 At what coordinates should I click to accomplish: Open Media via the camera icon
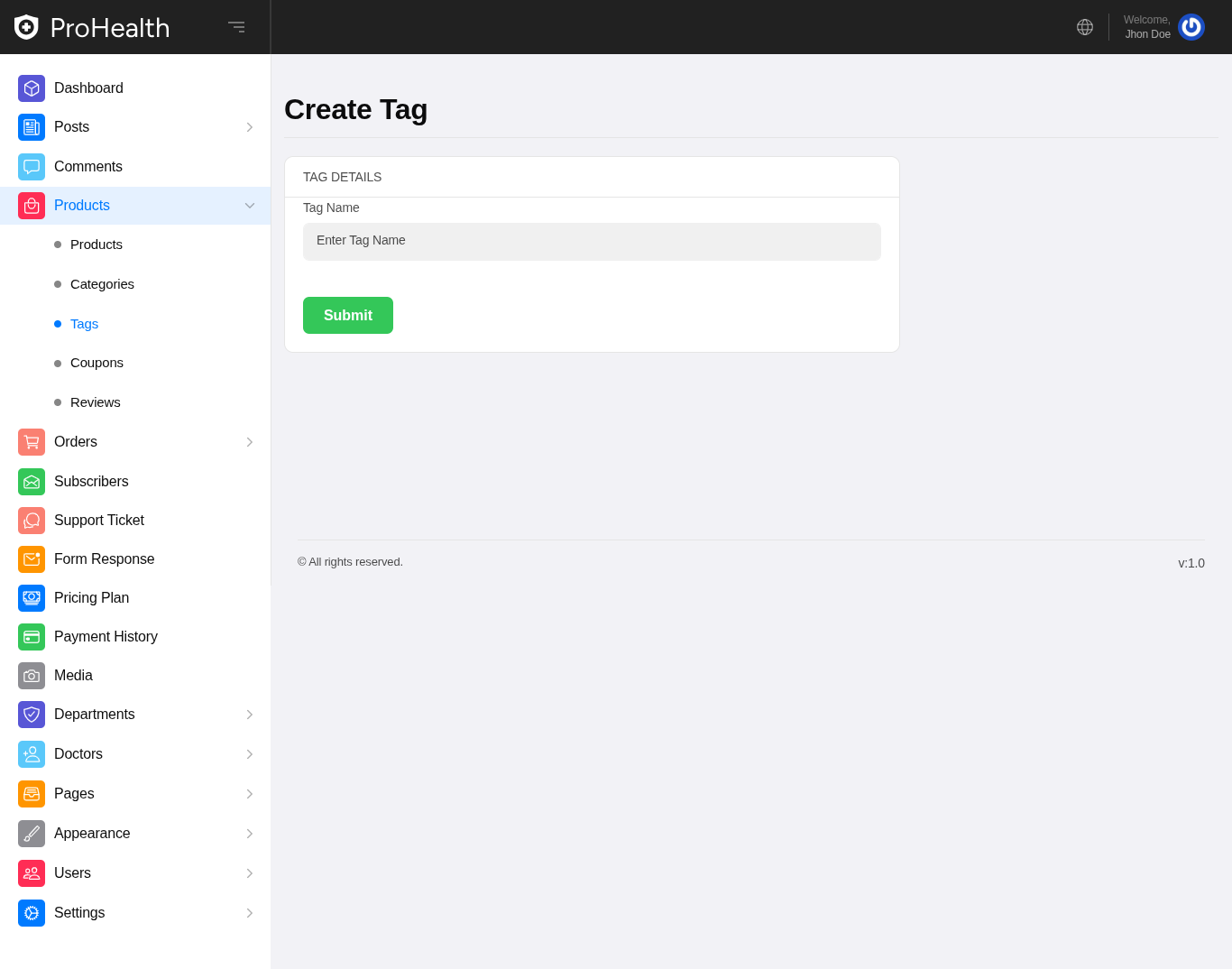click(32, 676)
